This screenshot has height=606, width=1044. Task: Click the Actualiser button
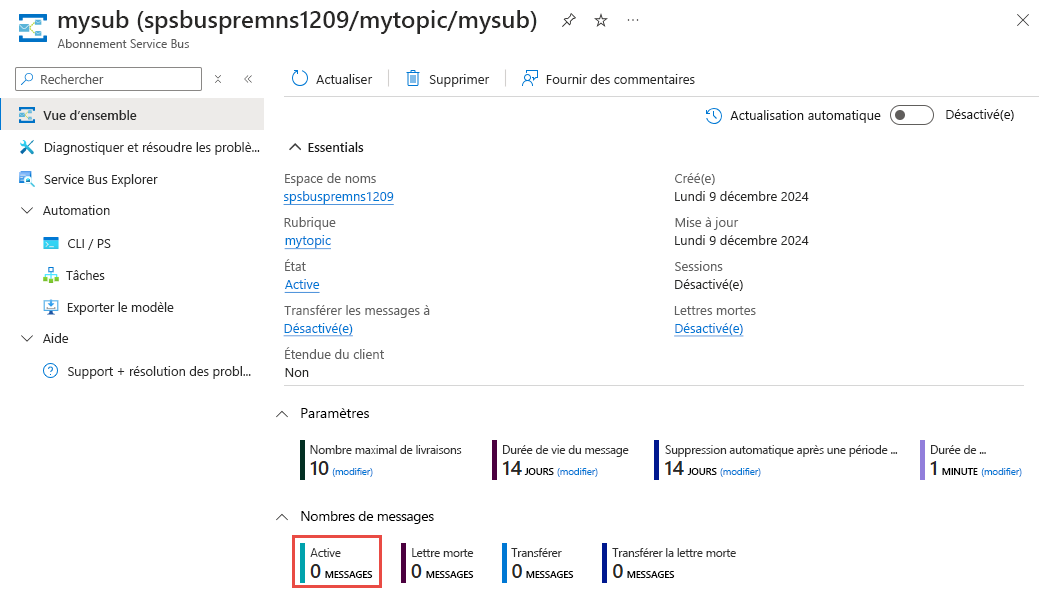click(332, 79)
